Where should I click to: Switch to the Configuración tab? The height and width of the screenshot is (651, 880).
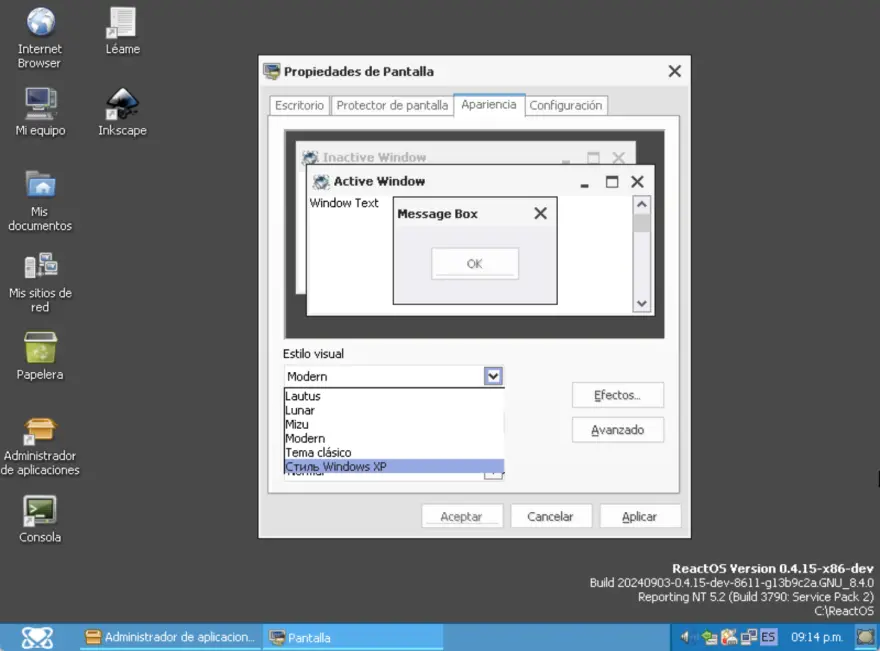[566, 106]
